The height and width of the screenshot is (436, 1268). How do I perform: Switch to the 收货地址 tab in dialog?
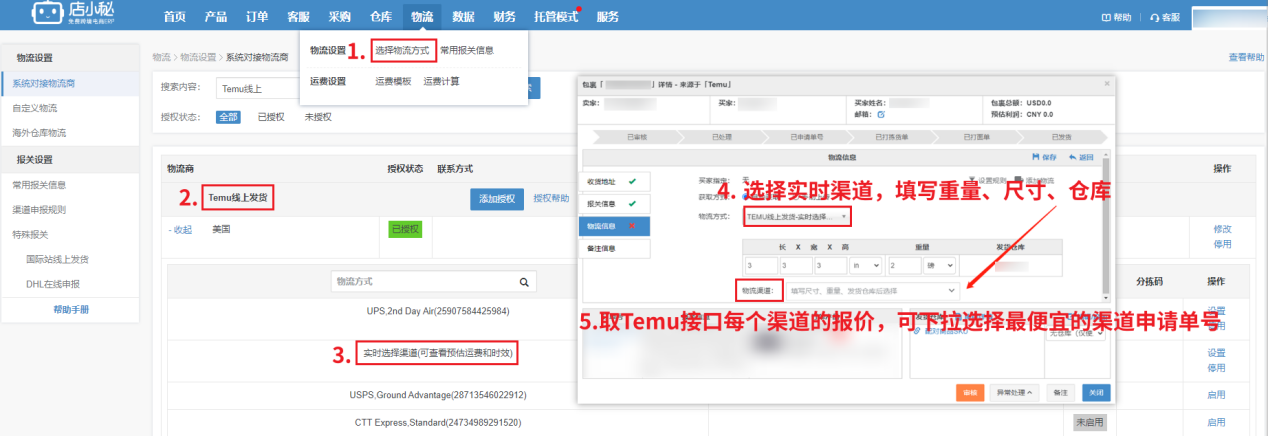[614, 181]
